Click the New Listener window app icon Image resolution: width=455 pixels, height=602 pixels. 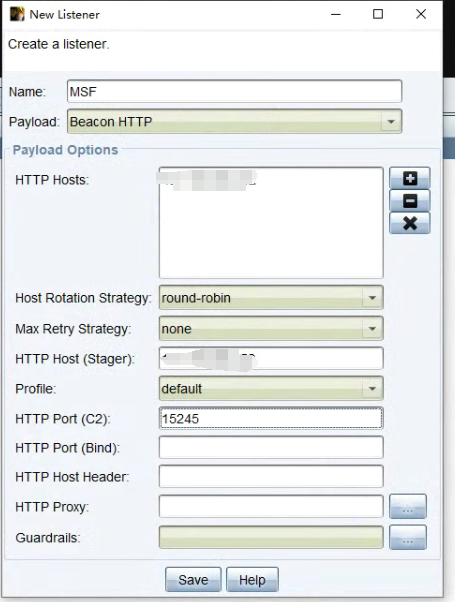[x=17, y=14]
